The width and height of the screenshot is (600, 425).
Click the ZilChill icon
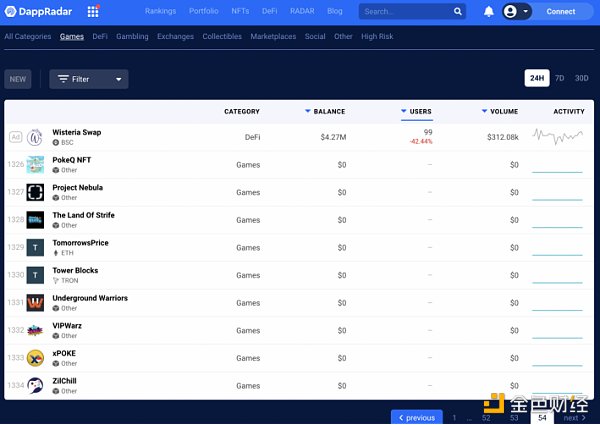click(x=35, y=386)
